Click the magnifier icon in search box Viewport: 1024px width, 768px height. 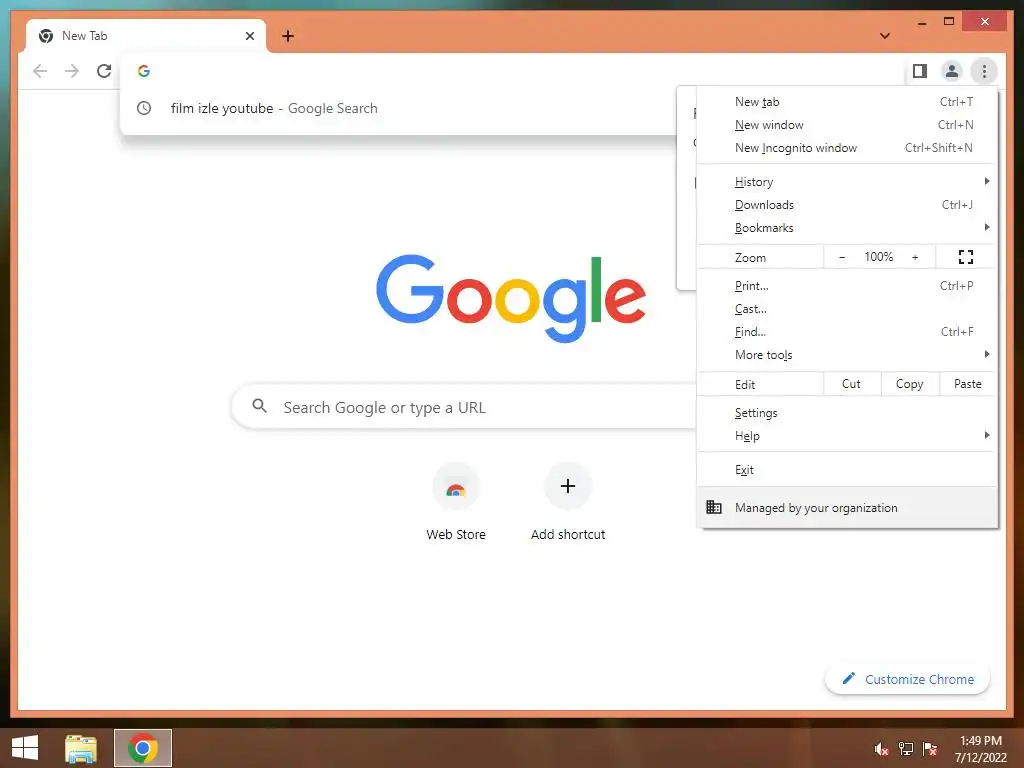tap(259, 406)
